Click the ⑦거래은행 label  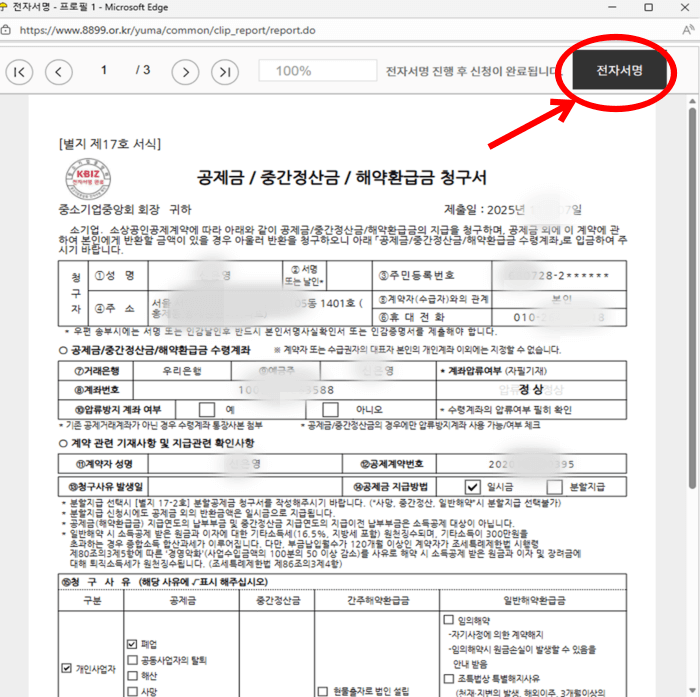tap(96, 371)
